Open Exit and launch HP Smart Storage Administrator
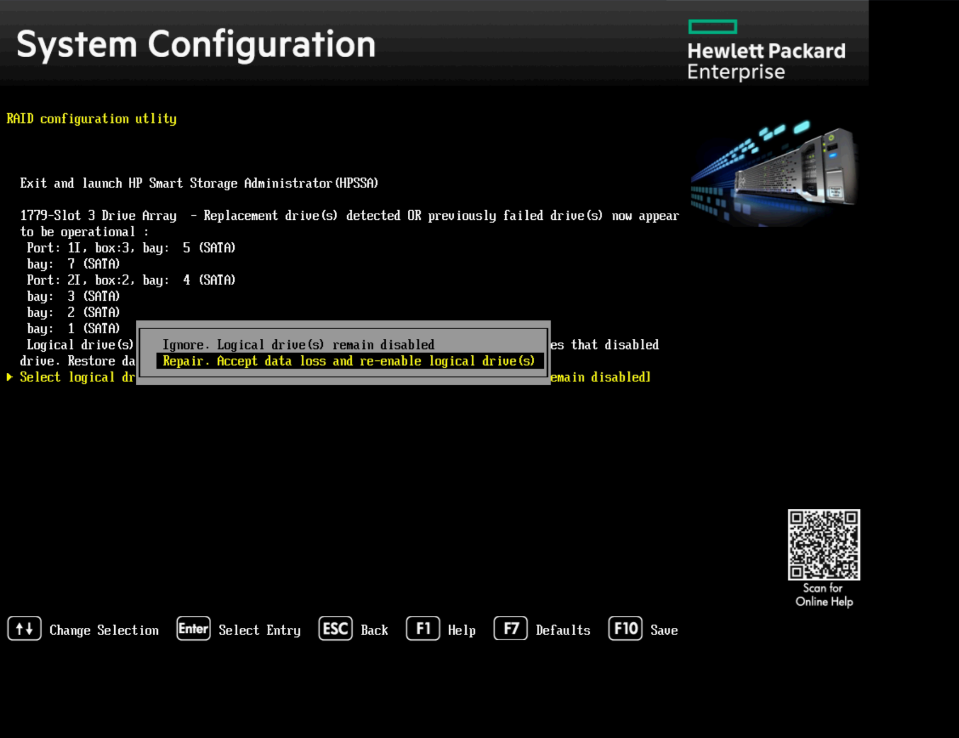959x738 pixels. (199, 183)
